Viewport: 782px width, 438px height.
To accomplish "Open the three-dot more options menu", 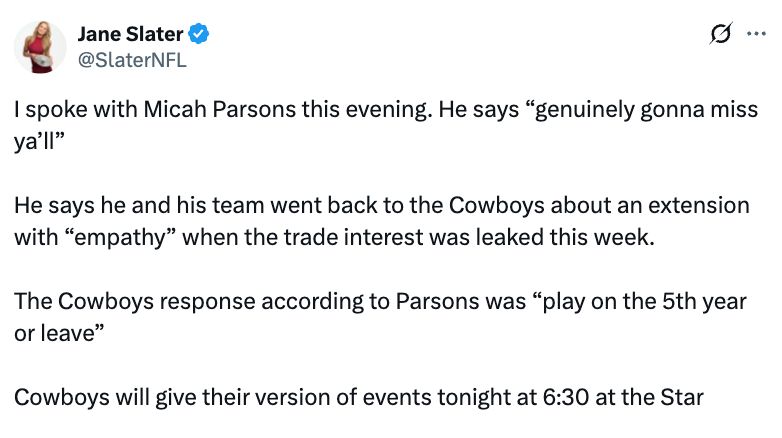I will [x=756, y=33].
